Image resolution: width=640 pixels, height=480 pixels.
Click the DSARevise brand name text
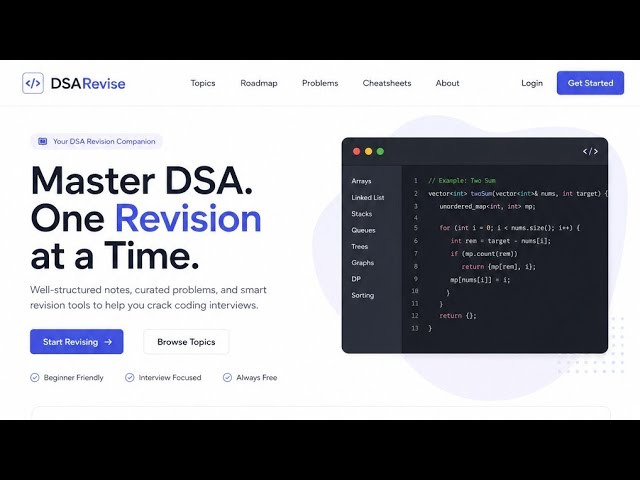click(88, 83)
